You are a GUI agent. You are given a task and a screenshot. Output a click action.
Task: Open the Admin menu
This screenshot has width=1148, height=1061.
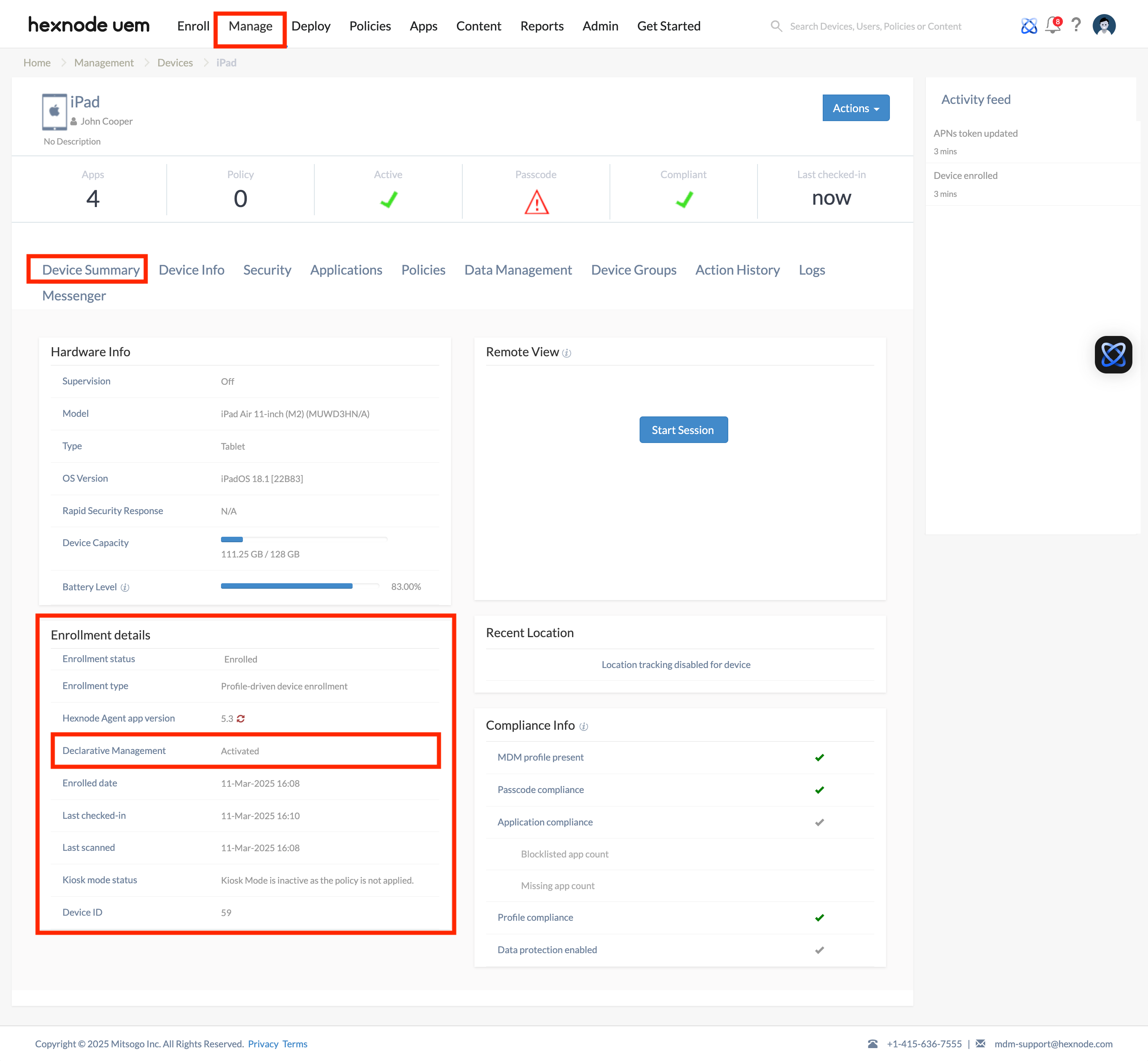[x=600, y=26]
